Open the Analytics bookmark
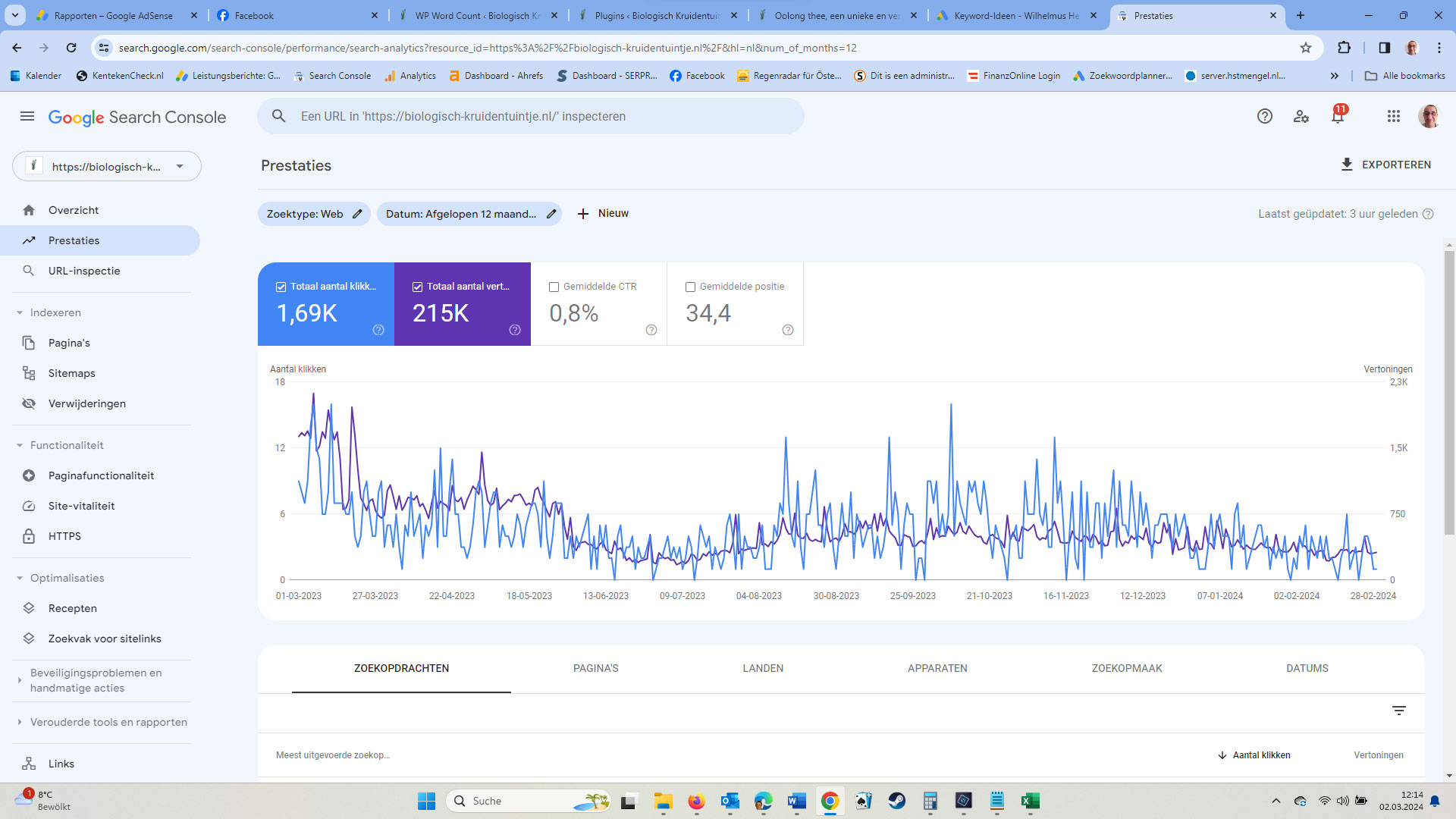The width and height of the screenshot is (1456, 819). pyautogui.click(x=410, y=76)
